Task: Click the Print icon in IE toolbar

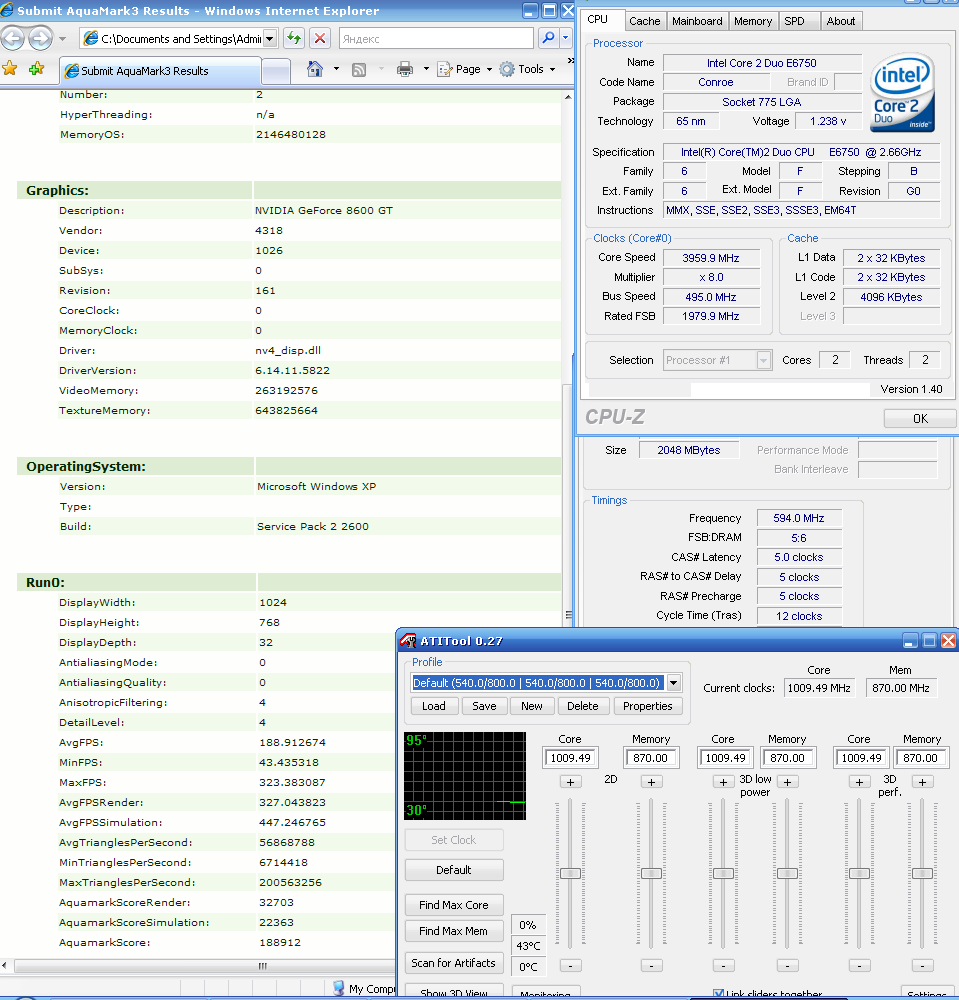Action: click(405, 69)
